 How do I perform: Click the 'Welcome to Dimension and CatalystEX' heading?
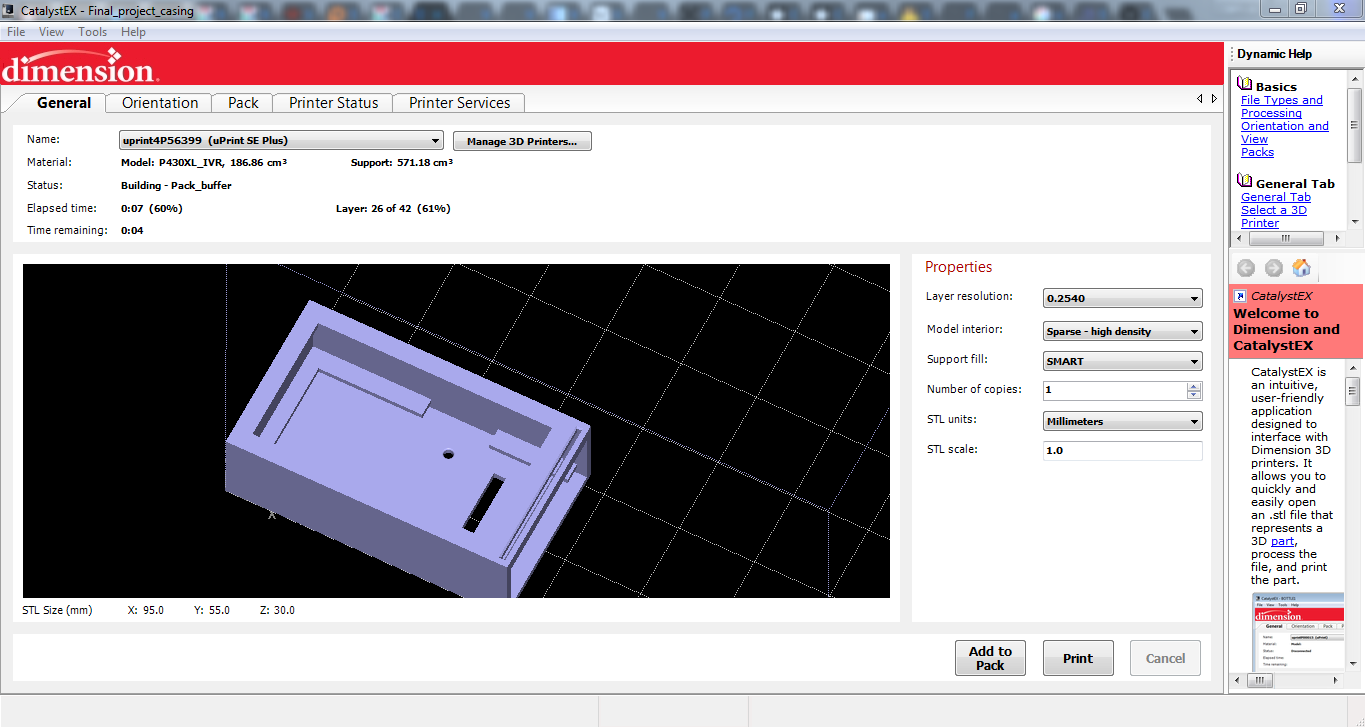pos(1286,329)
